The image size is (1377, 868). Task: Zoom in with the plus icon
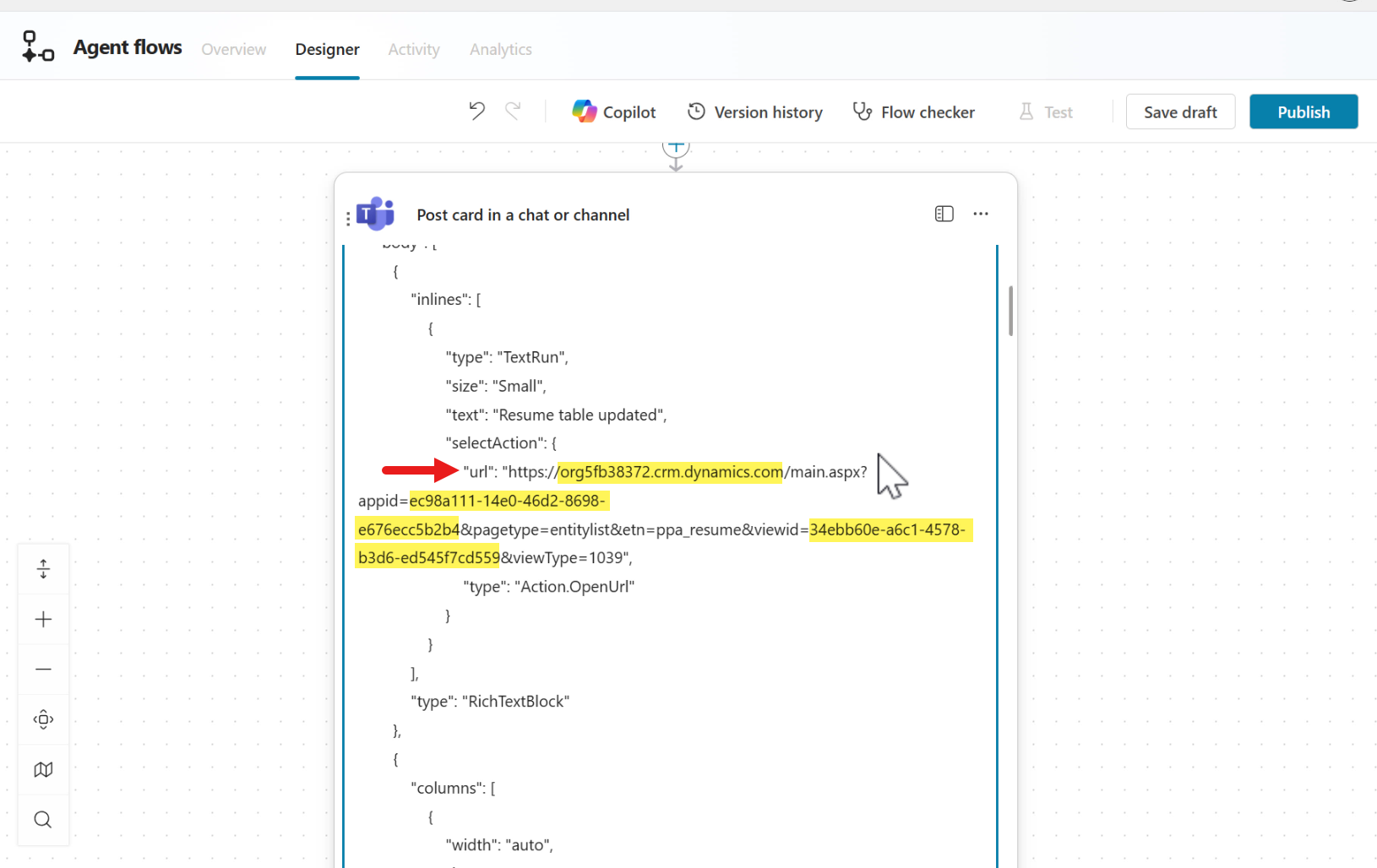point(44,620)
